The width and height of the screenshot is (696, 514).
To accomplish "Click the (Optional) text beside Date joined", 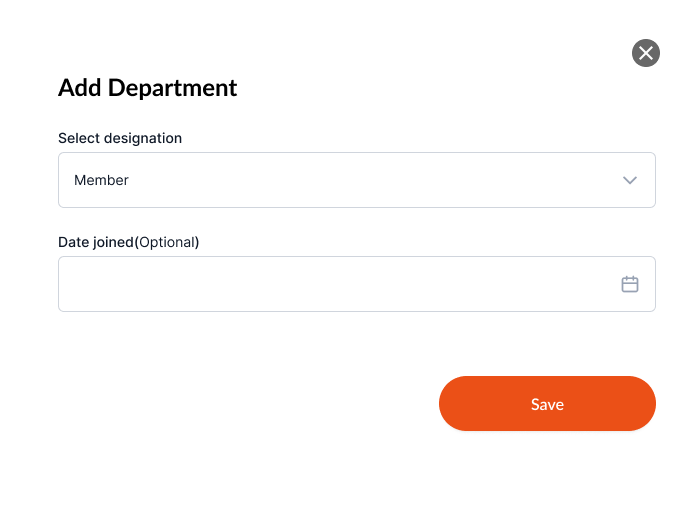I will [x=167, y=242].
